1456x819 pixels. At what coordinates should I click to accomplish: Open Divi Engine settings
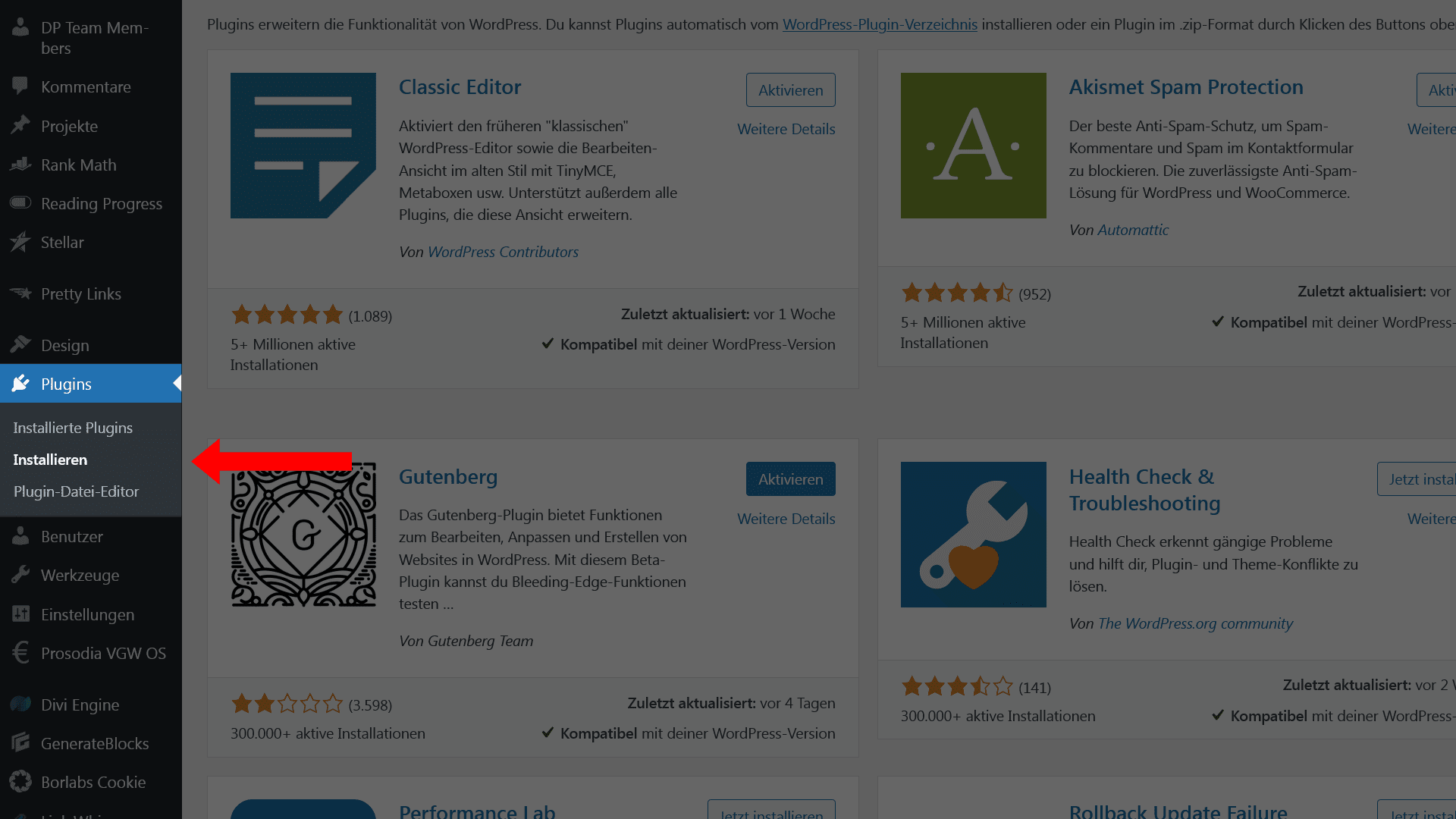click(x=77, y=704)
